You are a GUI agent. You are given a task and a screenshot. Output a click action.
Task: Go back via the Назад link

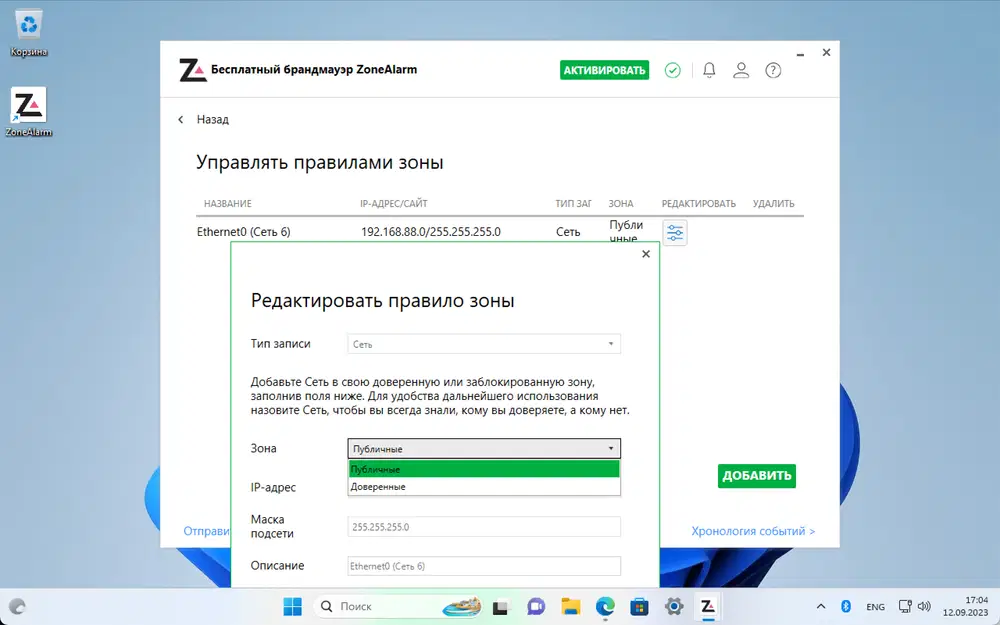coord(212,119)
